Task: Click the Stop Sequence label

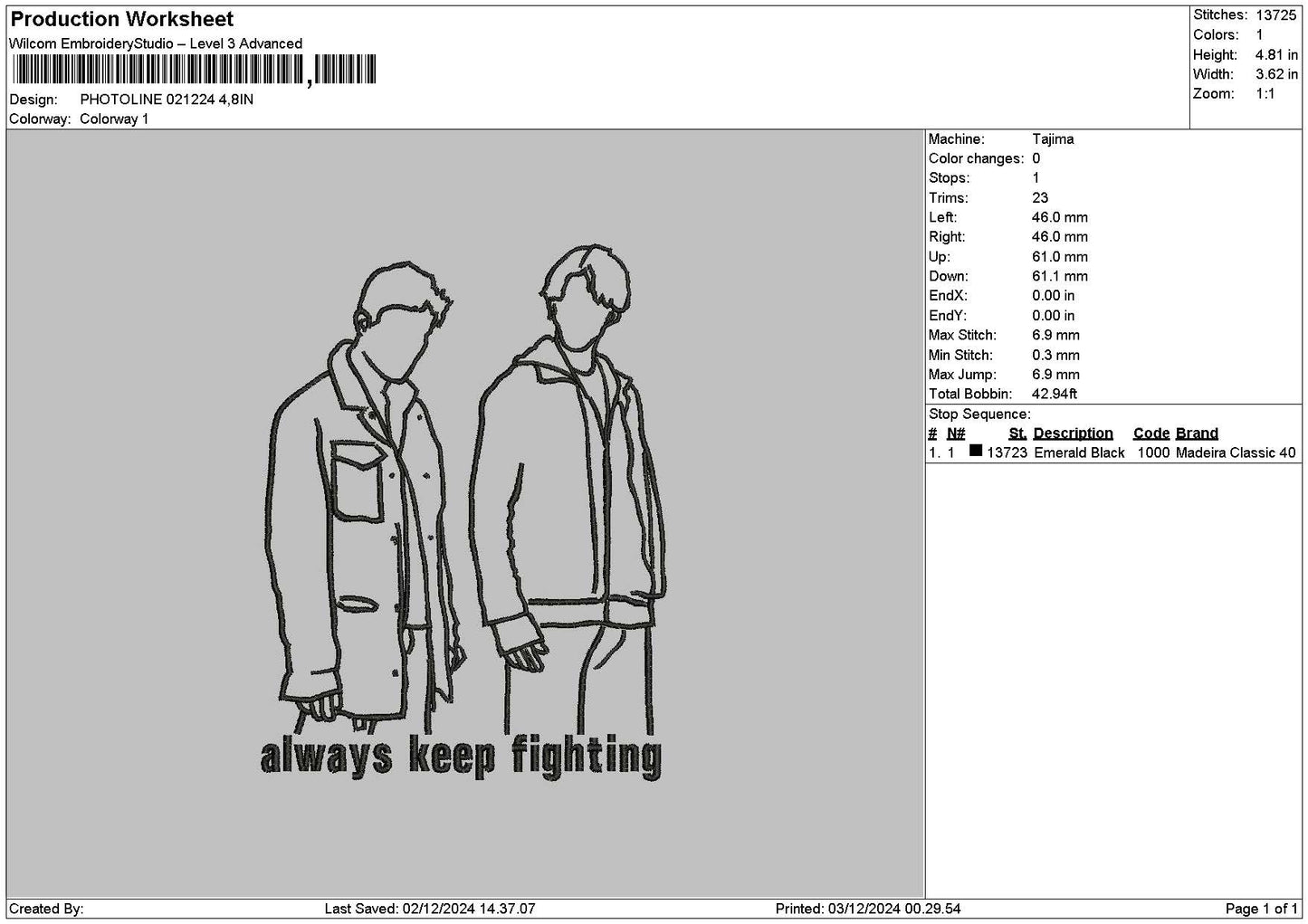Action: coord(979,414)
